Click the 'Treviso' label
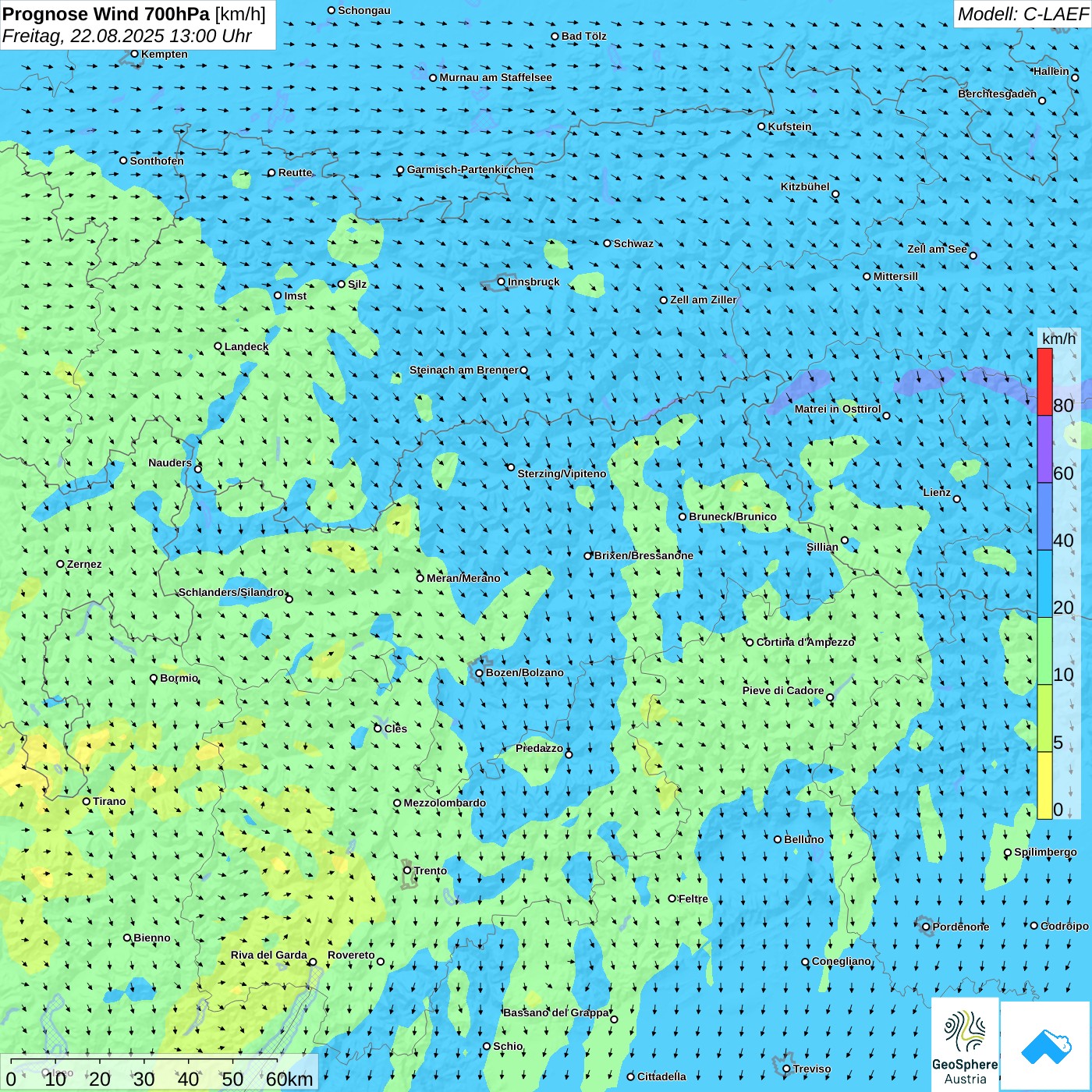 tap(812, 1069)
